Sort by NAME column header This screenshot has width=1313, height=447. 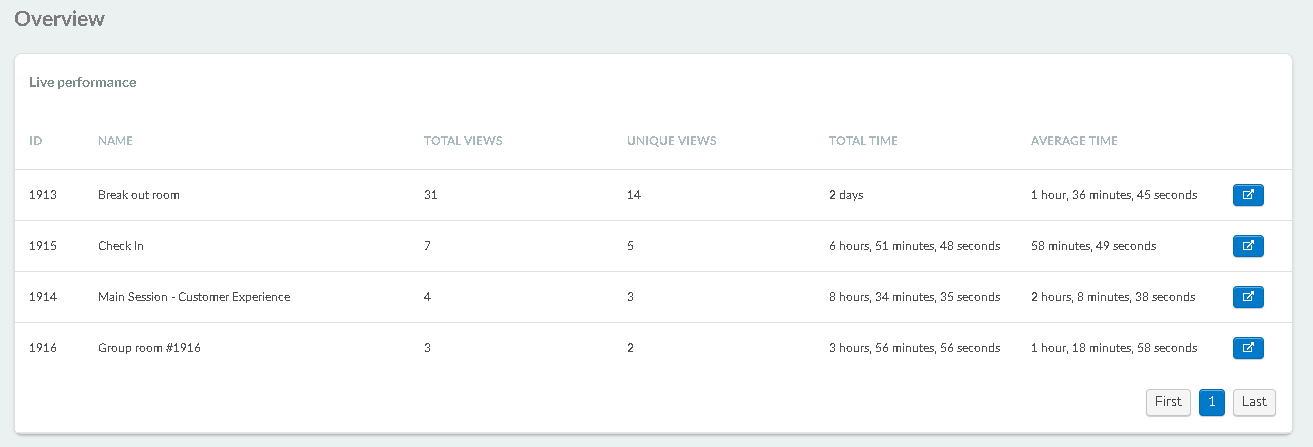[x=115, y=141]
